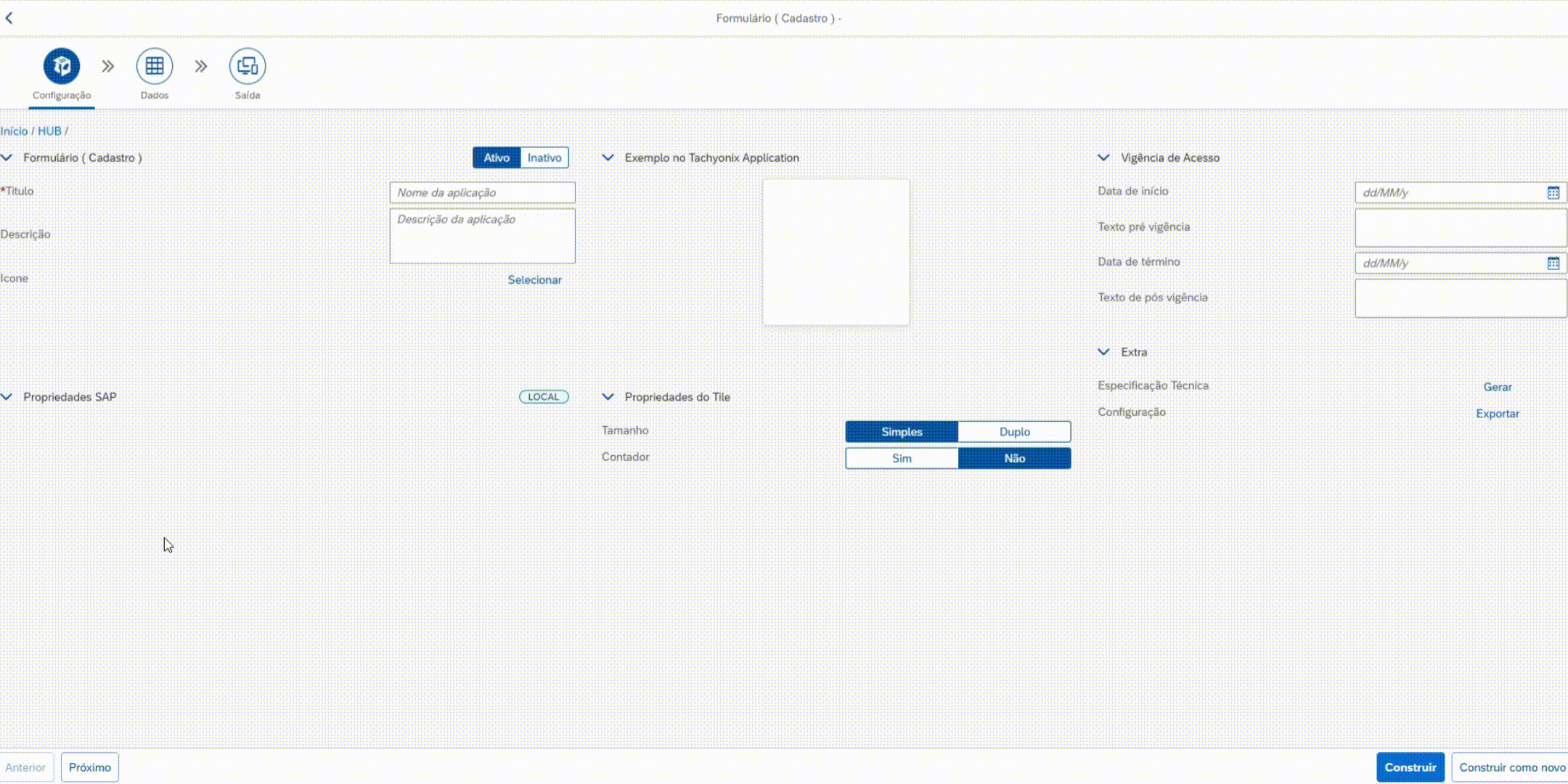Click the tile preview box

[x=836, y=252]
